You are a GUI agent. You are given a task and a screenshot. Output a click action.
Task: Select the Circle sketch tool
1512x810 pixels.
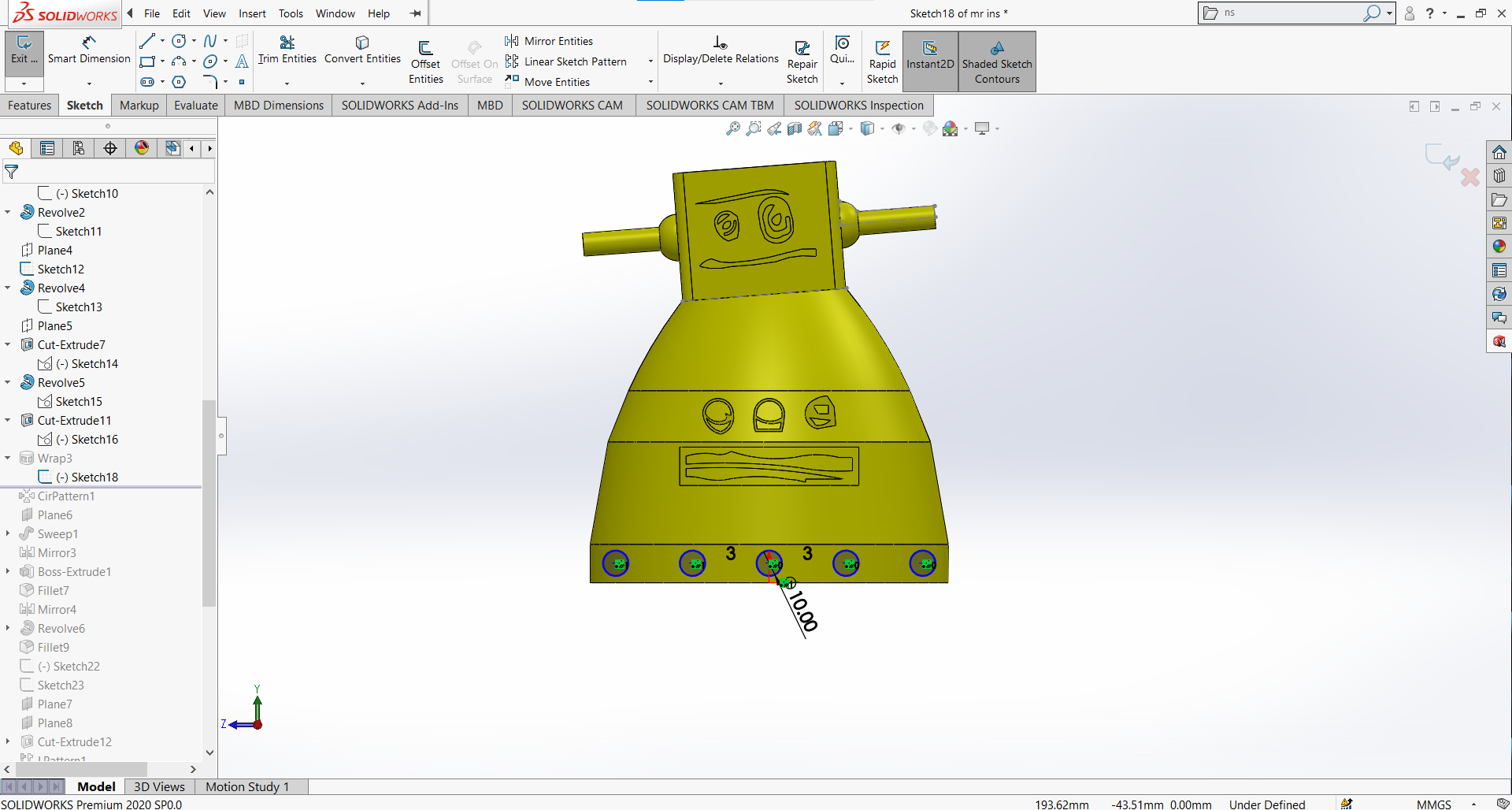point(180,41)
